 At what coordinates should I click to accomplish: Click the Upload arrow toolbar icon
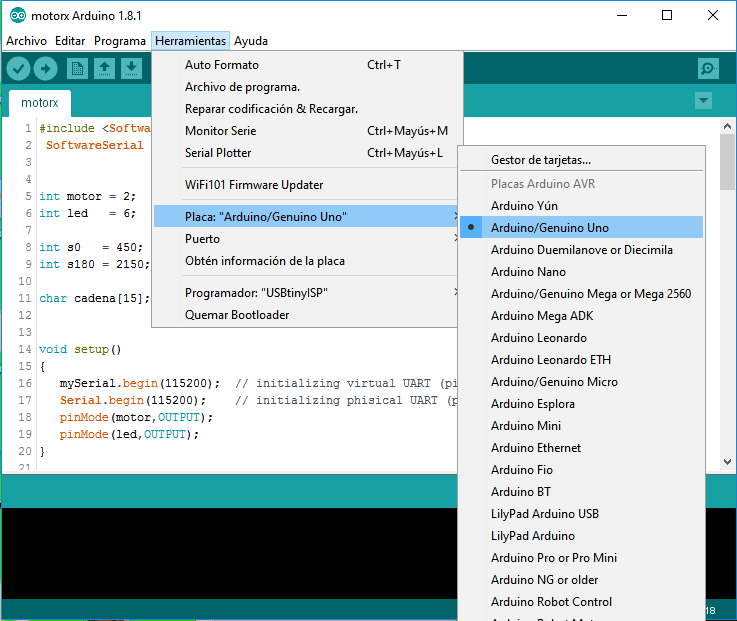[46, 69]
